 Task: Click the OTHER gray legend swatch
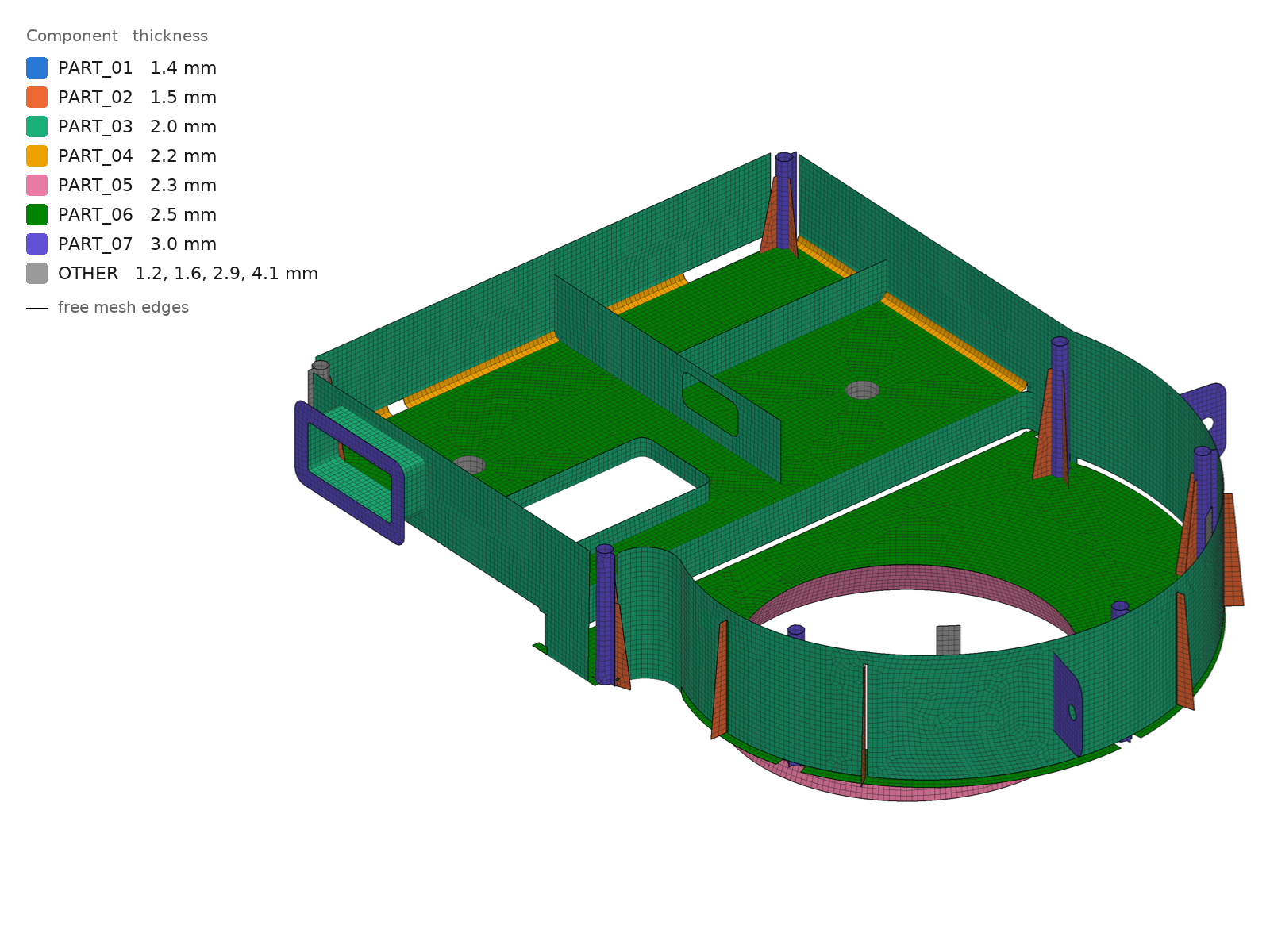pos(37,274)
